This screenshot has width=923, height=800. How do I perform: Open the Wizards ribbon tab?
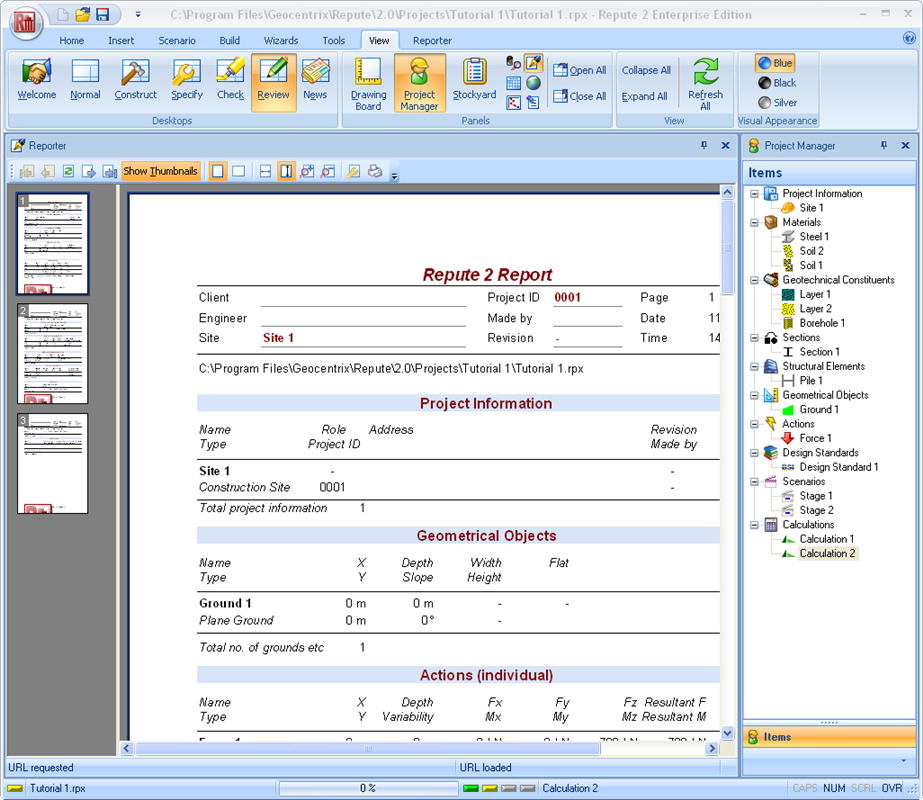click(281, 41)
